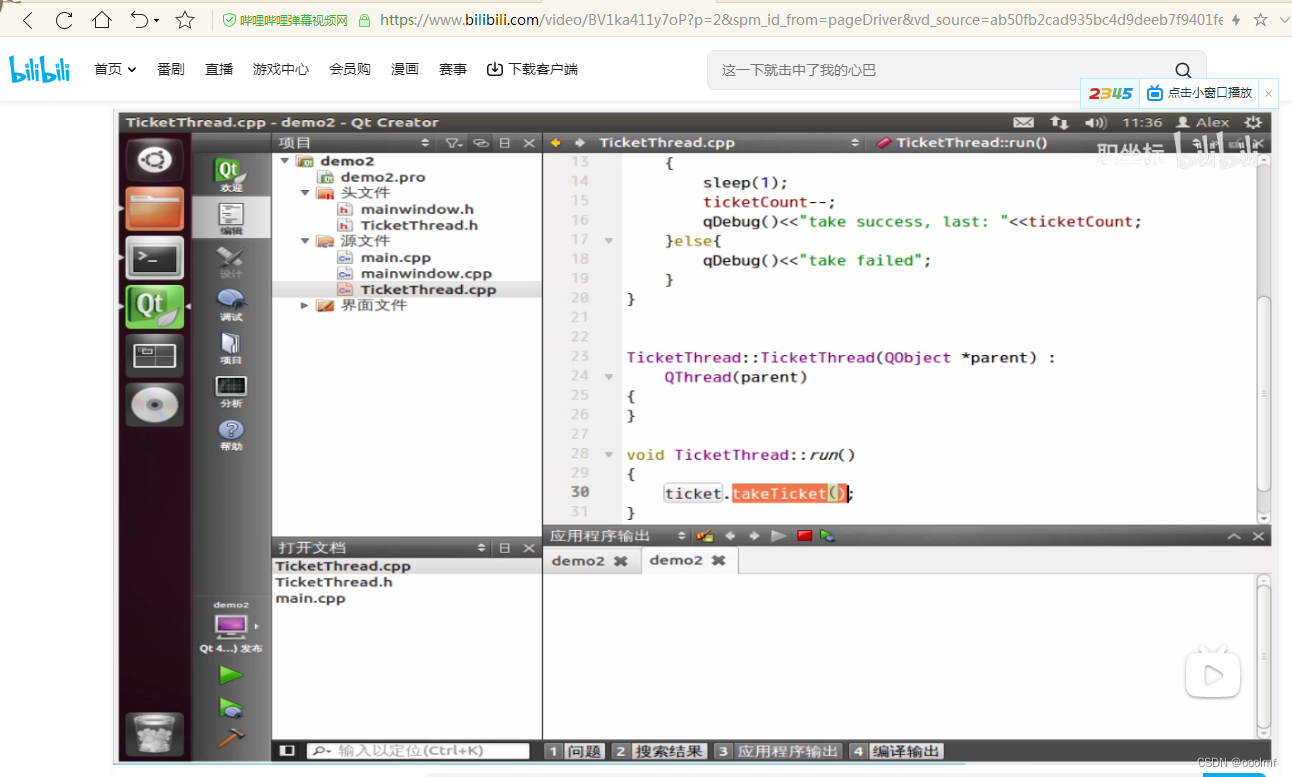Open the 应用程序输出 pane selector dropdown
The height and width of the screenshot is (777, 1292).
click(682, 536)
